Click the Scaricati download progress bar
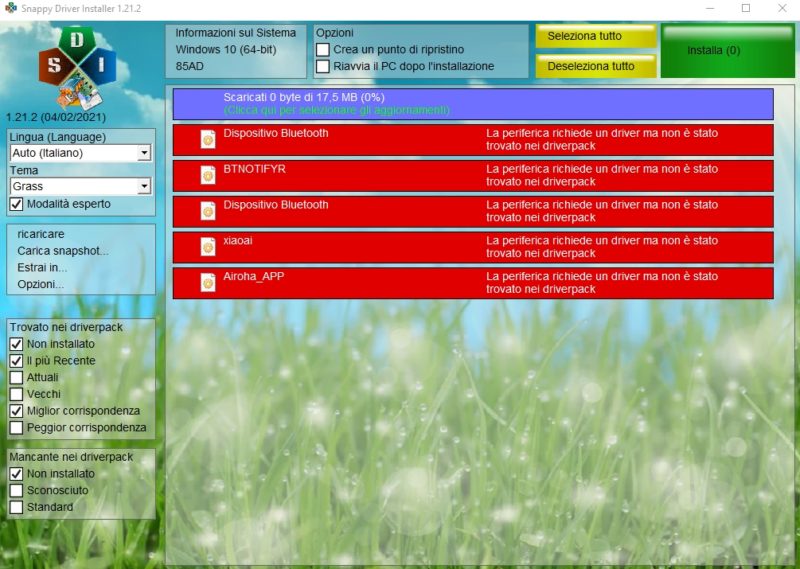Image resolution: width=800 pixels, height=569 pixels. pos(473,103)
